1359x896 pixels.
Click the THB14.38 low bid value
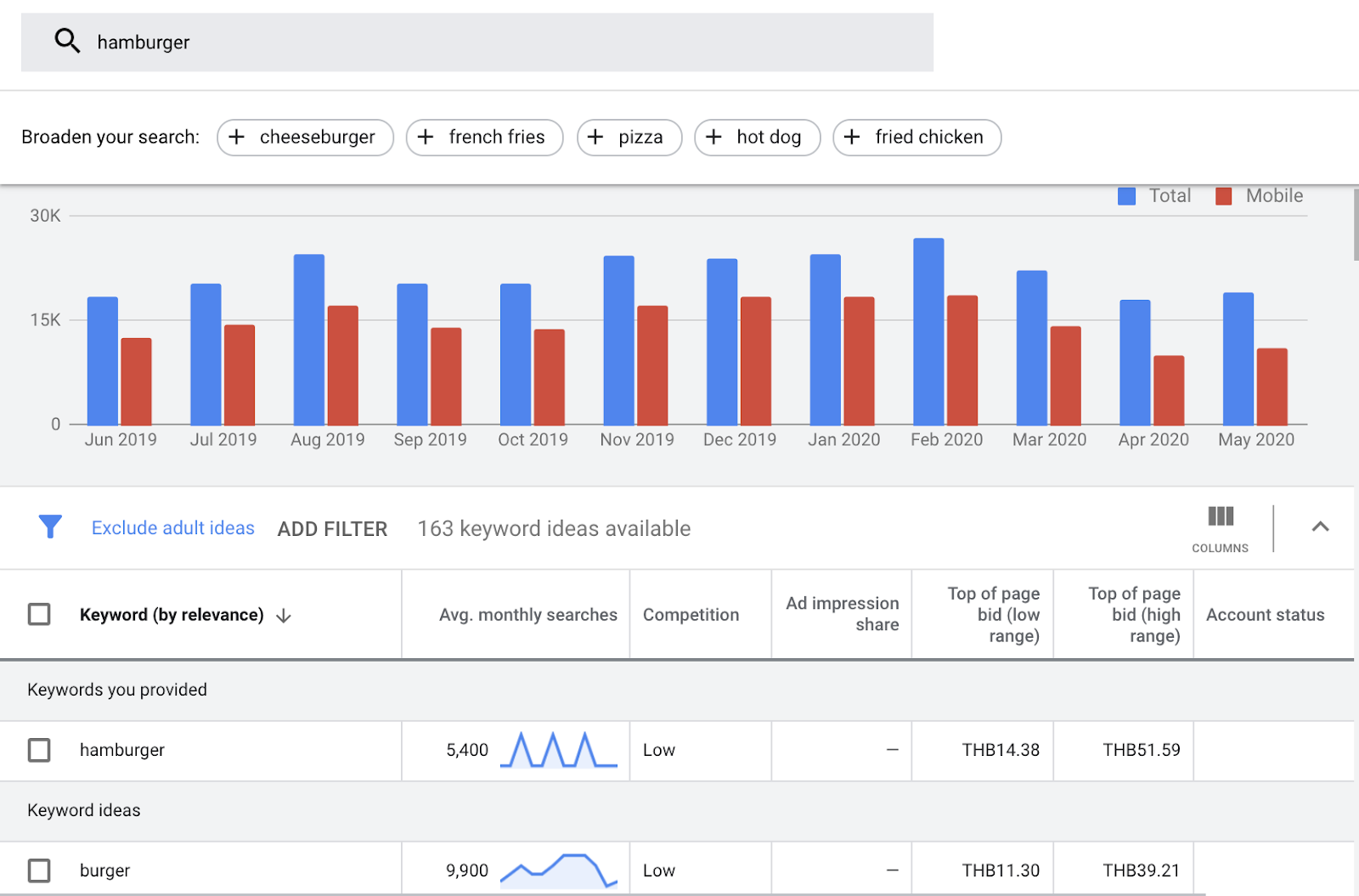point(1001,750)
